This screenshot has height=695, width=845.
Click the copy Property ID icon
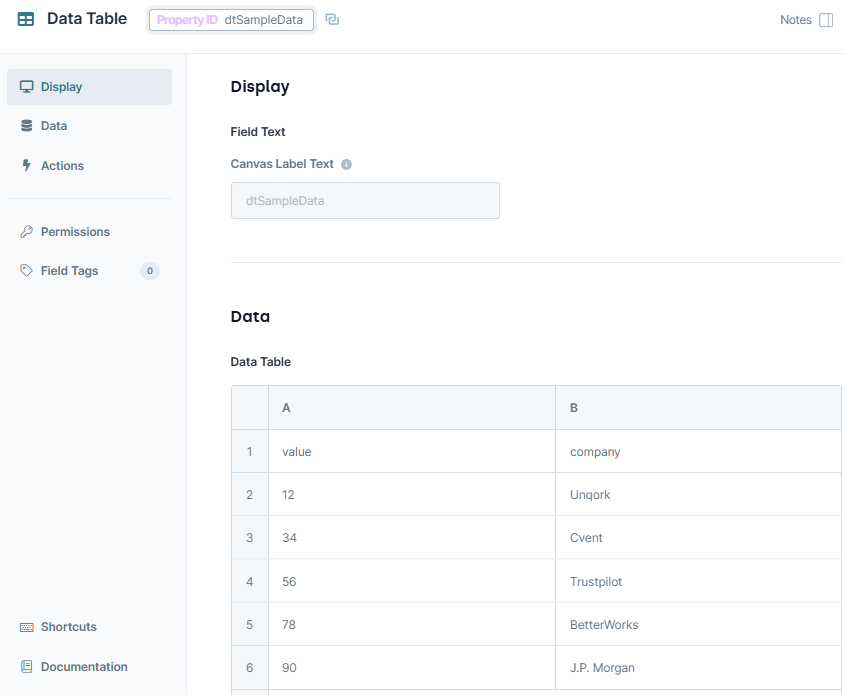click(x=332, y=20)
